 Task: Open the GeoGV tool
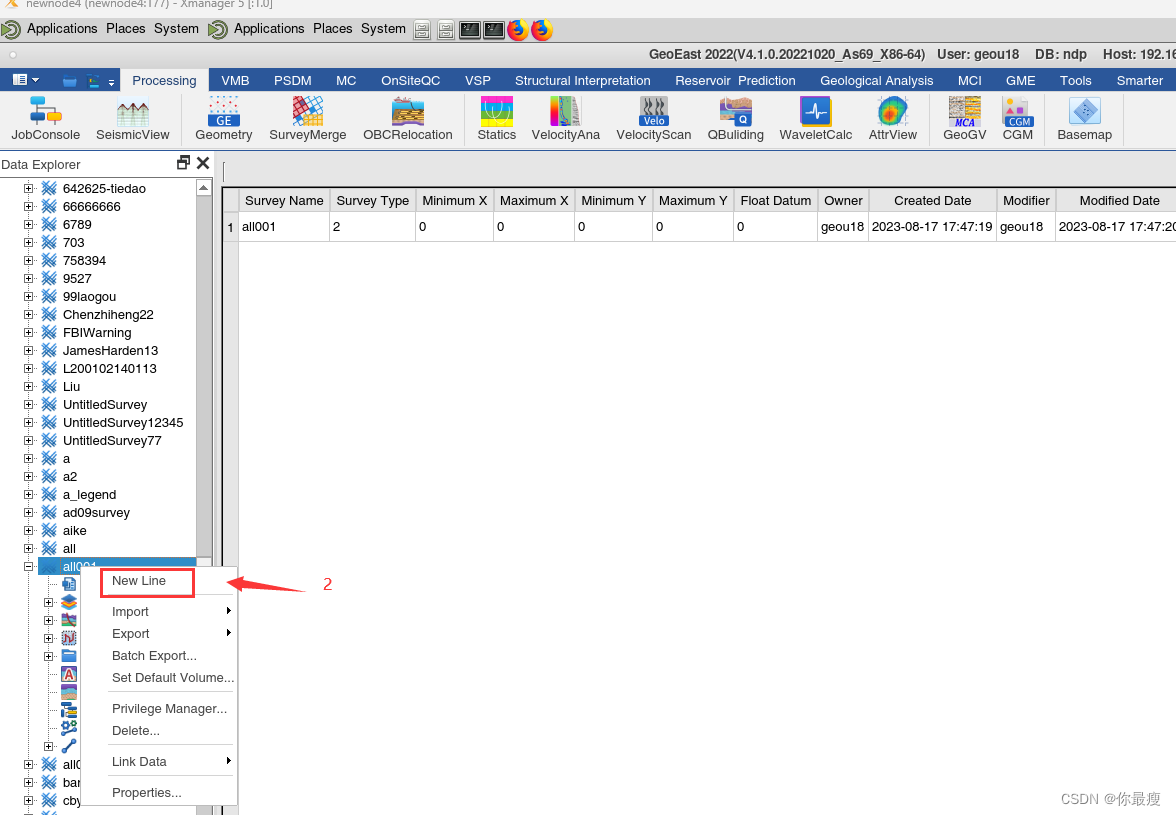coord(964,118)
